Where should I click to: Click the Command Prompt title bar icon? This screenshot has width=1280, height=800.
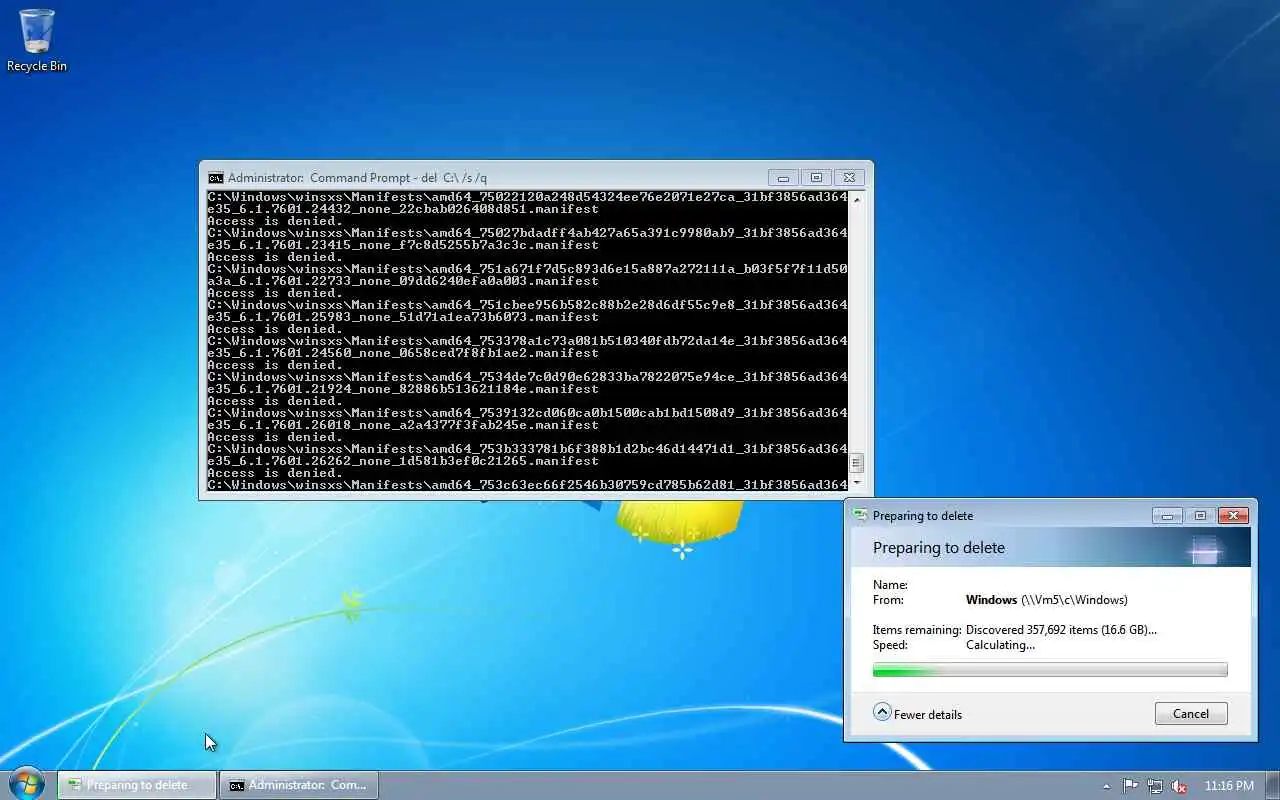(215, 178)
